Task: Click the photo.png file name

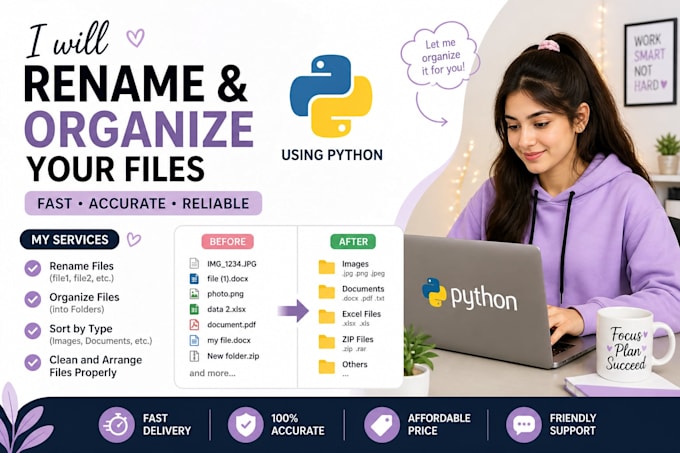Action: [x=226, y=294]
